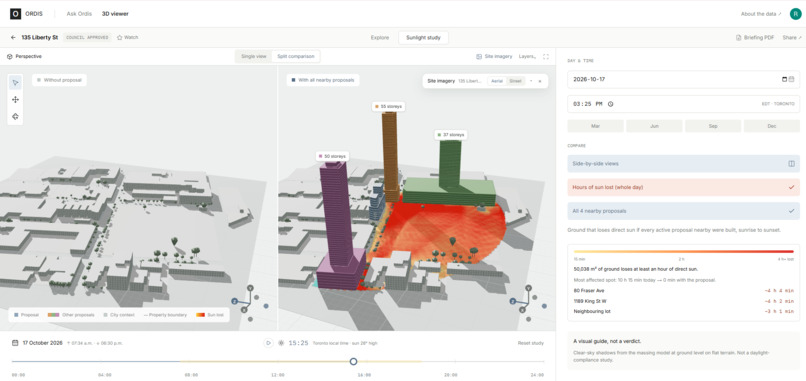Image resolution: width=806 pixels, height=381 pixels.
Task: Switch to the 3D viewer tab
Action: [115, 14]
